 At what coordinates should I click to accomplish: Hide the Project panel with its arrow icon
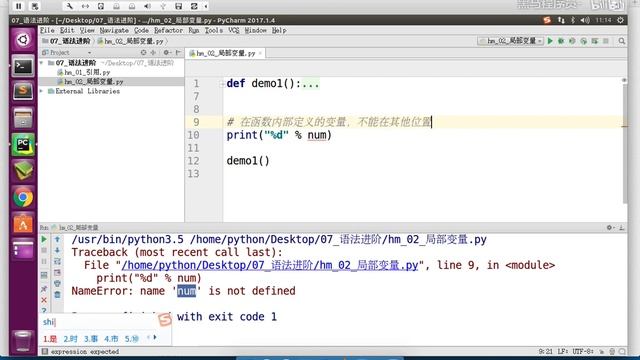pyautogui.click(x=178, y=52)
